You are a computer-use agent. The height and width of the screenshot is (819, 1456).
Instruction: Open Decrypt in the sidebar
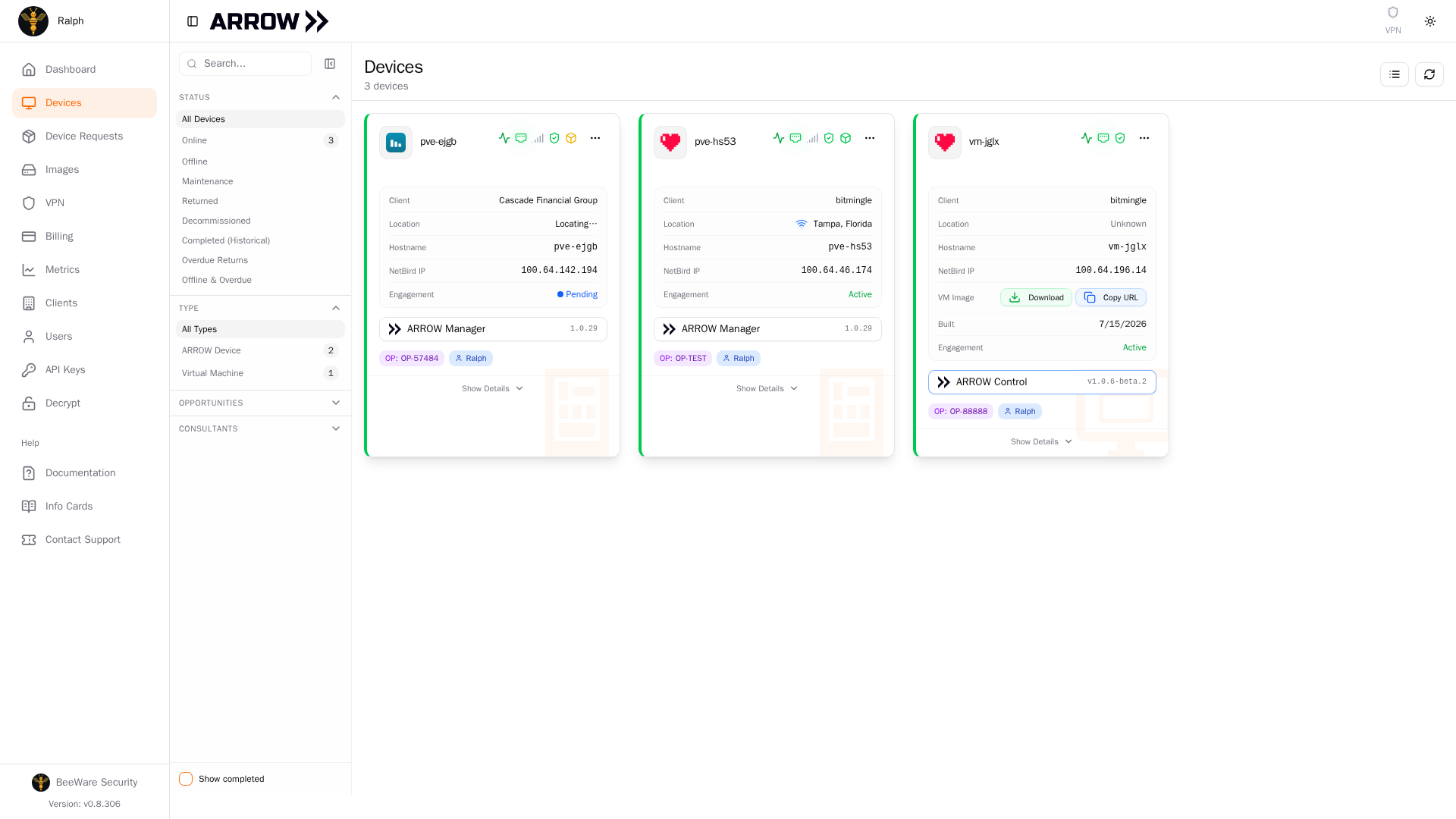(84, 403)
